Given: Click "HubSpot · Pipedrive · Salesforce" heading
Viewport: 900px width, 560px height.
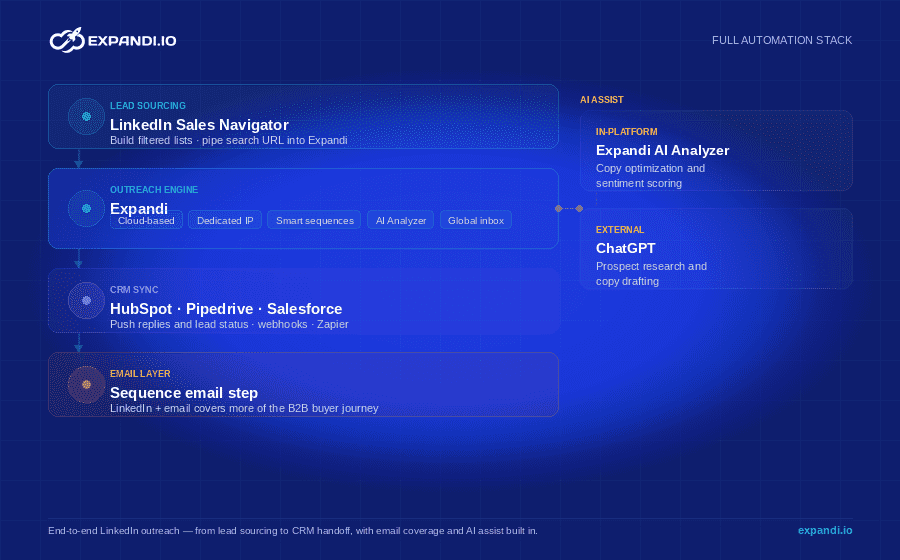Looking at the screenshot, I should click(226, 309).
